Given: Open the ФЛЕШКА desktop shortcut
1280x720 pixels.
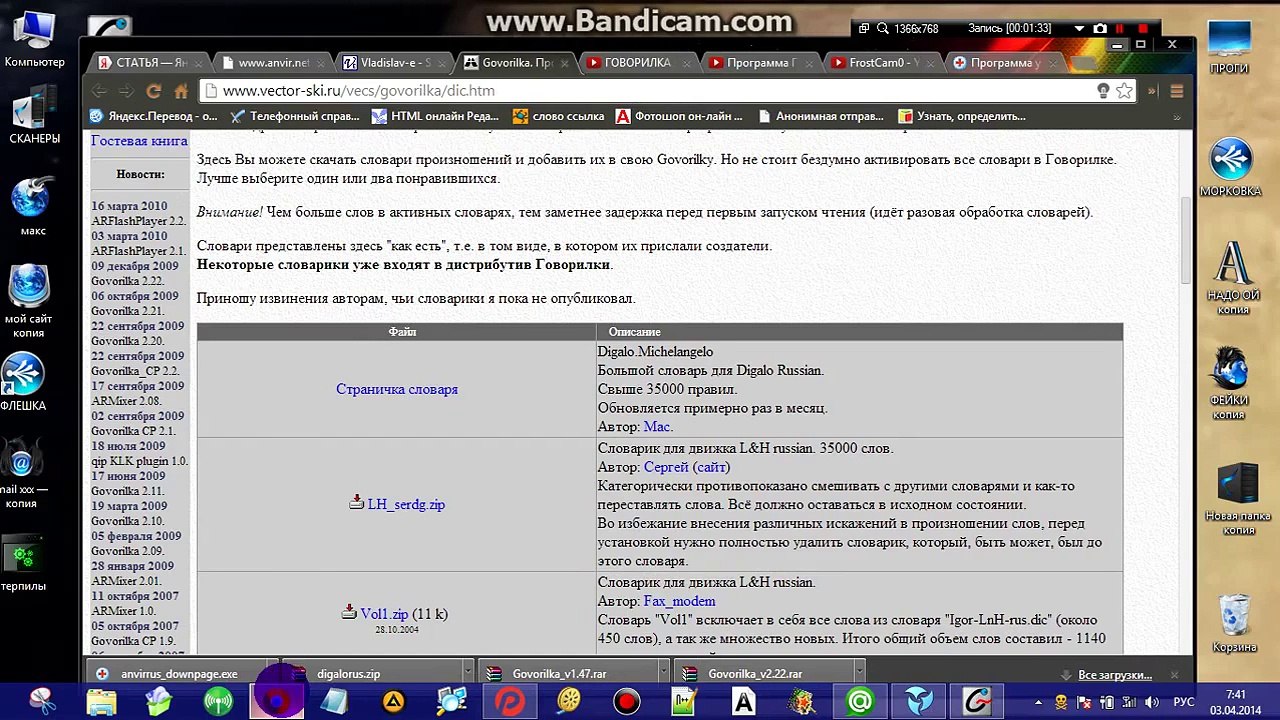Looking at the screenshot, I should [23, 383].
